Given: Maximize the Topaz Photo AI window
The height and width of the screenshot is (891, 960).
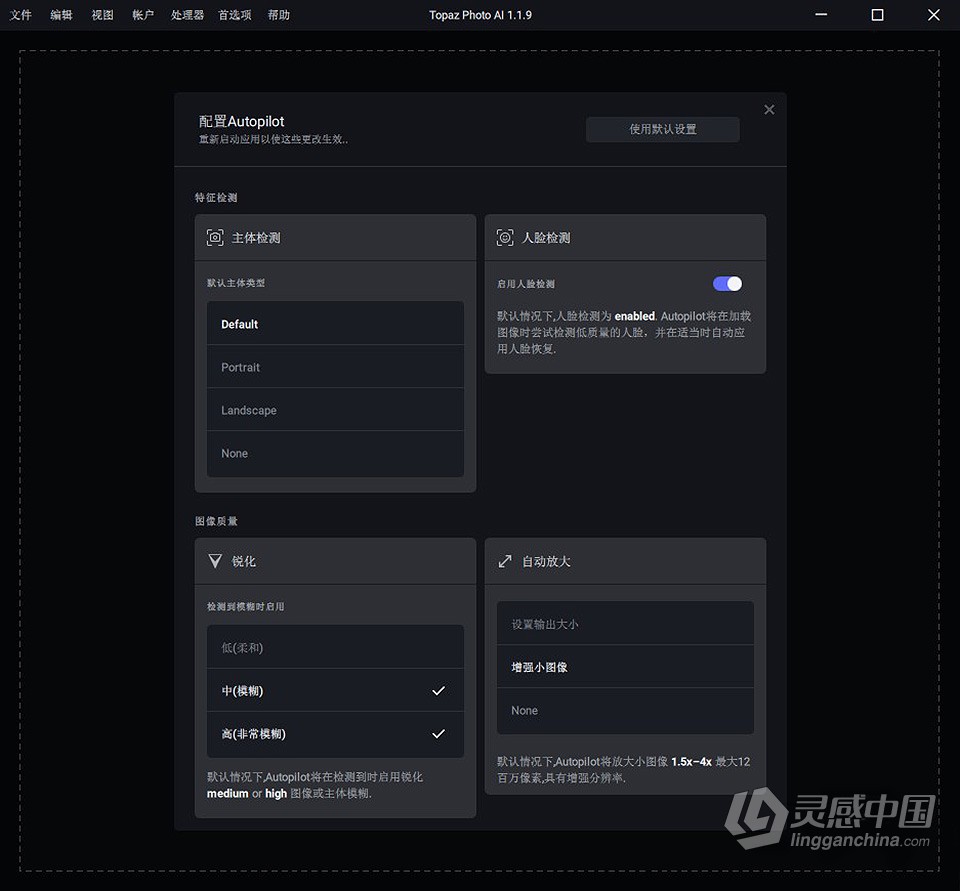Looking at the screenshot, I should [x=877, y=15].
